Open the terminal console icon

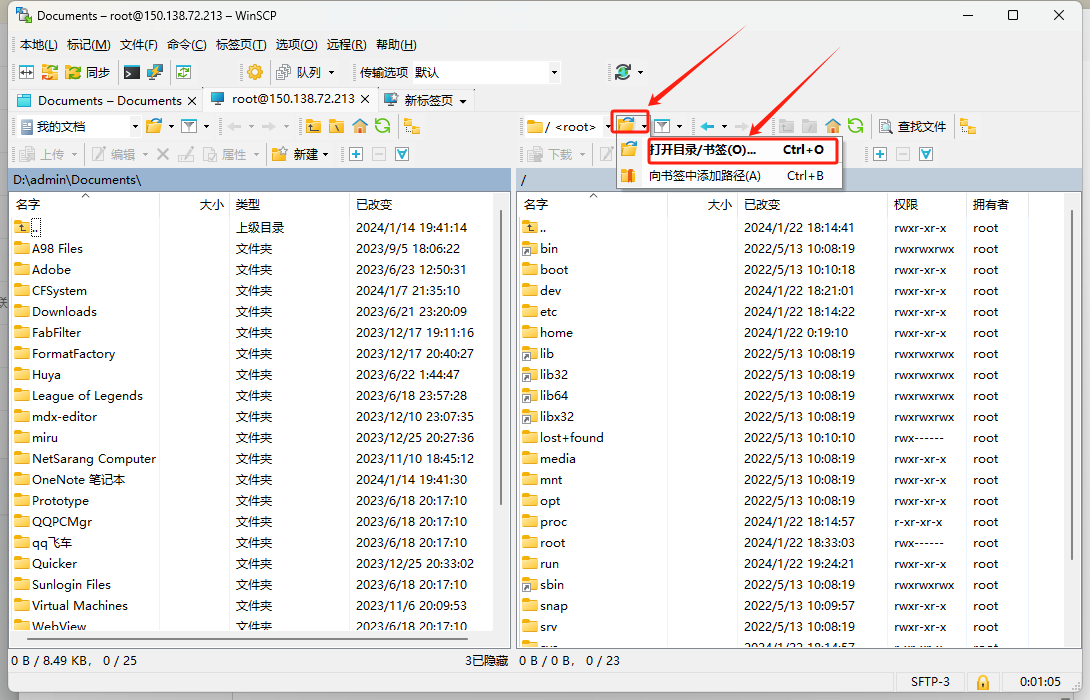(x=131, y=72)
